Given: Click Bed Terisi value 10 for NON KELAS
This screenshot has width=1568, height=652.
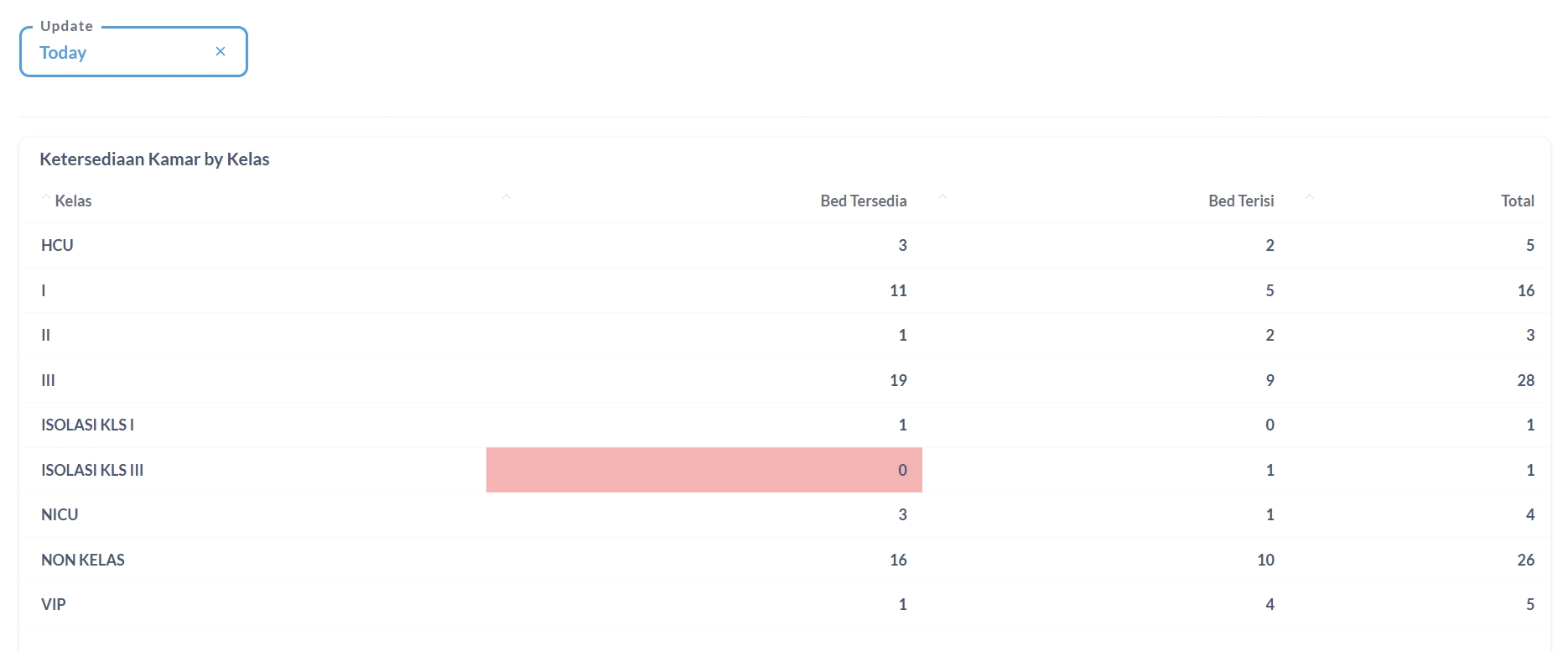Looking at the screenshot, I should (1265, 561).
